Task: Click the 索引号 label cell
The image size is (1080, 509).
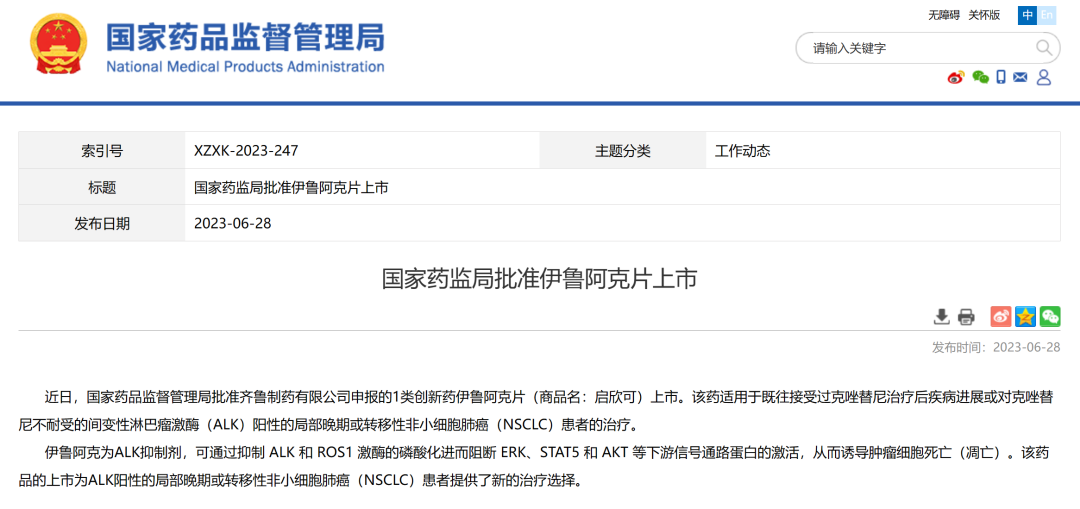Action: click(x=102, y=151)
